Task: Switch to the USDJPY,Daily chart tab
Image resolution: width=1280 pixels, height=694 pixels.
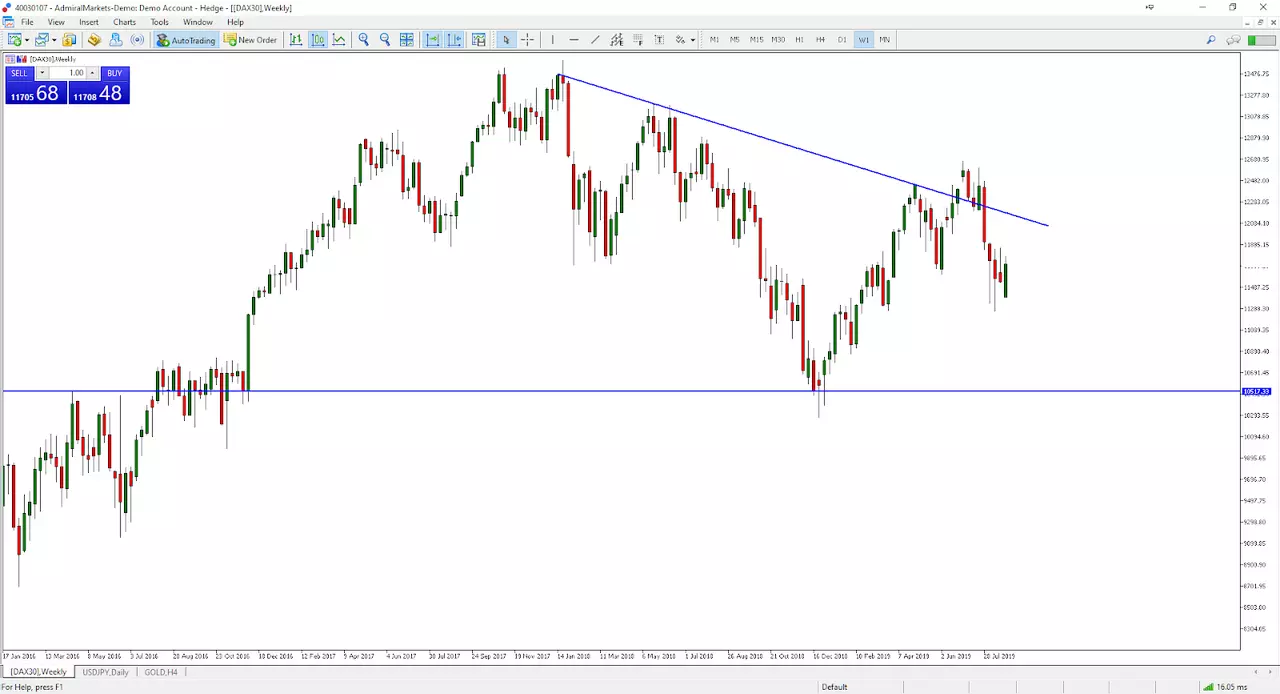Action: (106, 672)
